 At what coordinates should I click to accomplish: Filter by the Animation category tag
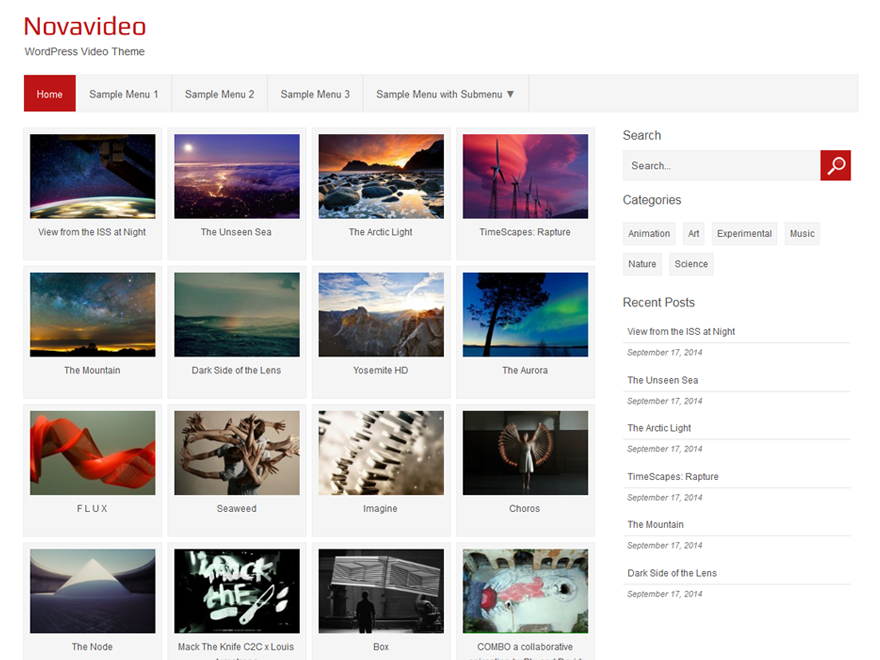[x=649, y=234]
